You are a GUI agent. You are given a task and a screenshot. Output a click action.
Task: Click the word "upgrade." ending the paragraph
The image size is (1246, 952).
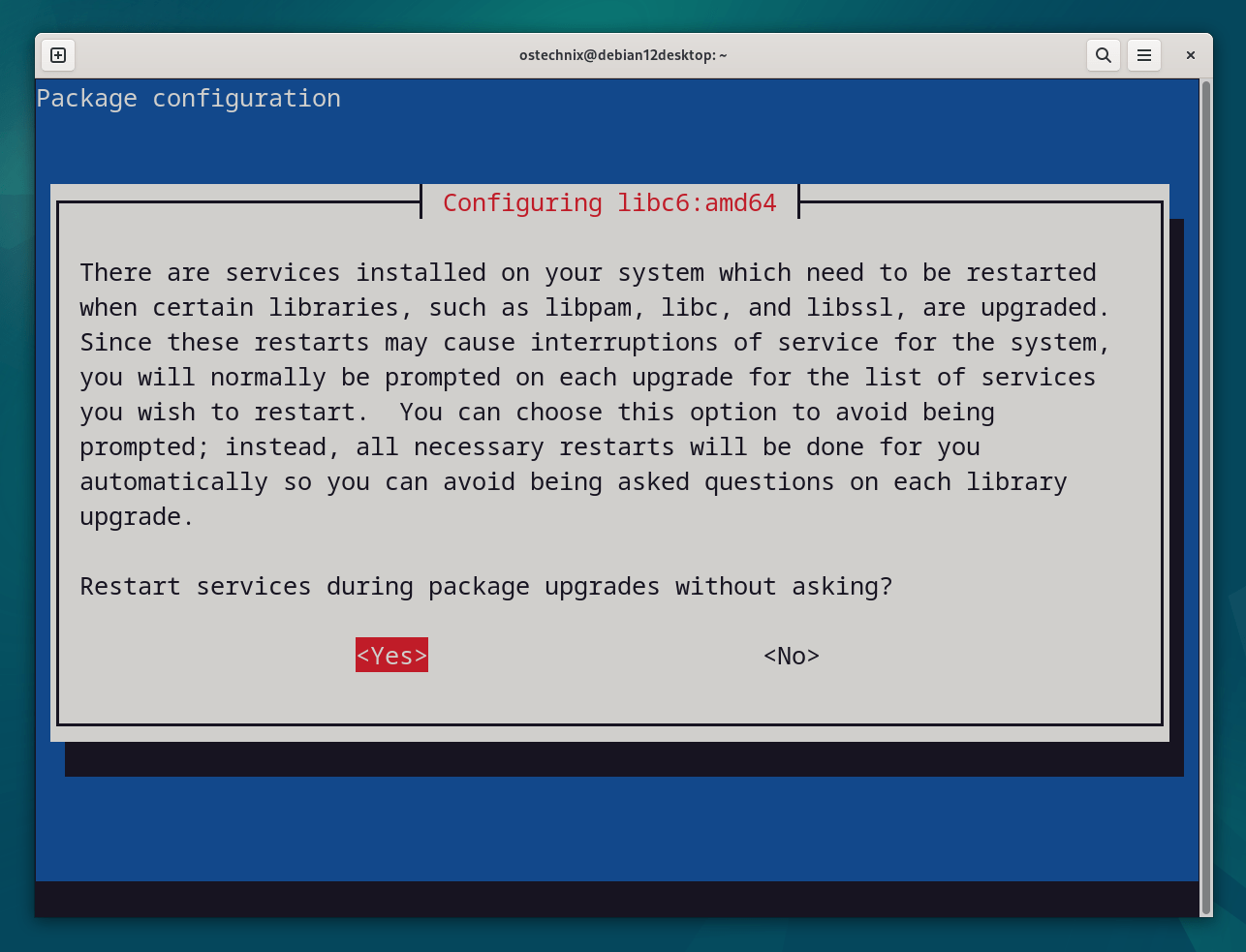click(x=137, y=517)
